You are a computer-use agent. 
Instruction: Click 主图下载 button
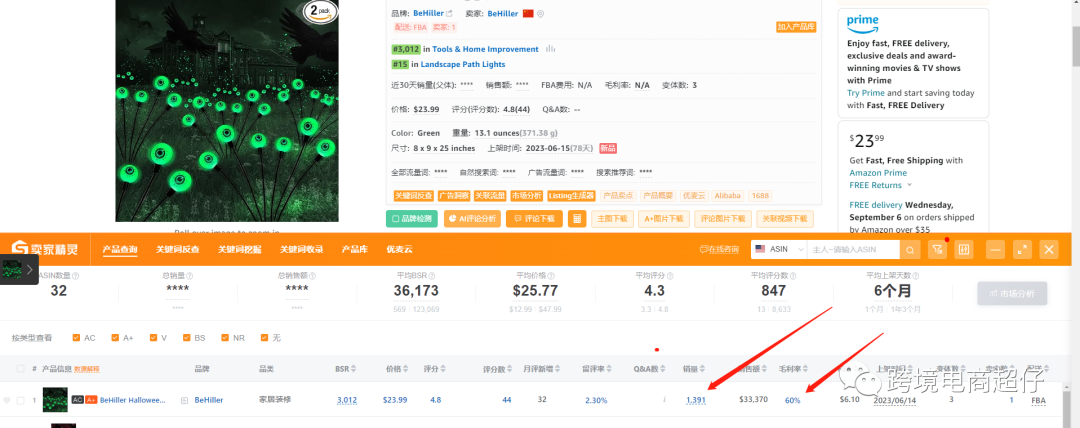[x=612, y=219]
